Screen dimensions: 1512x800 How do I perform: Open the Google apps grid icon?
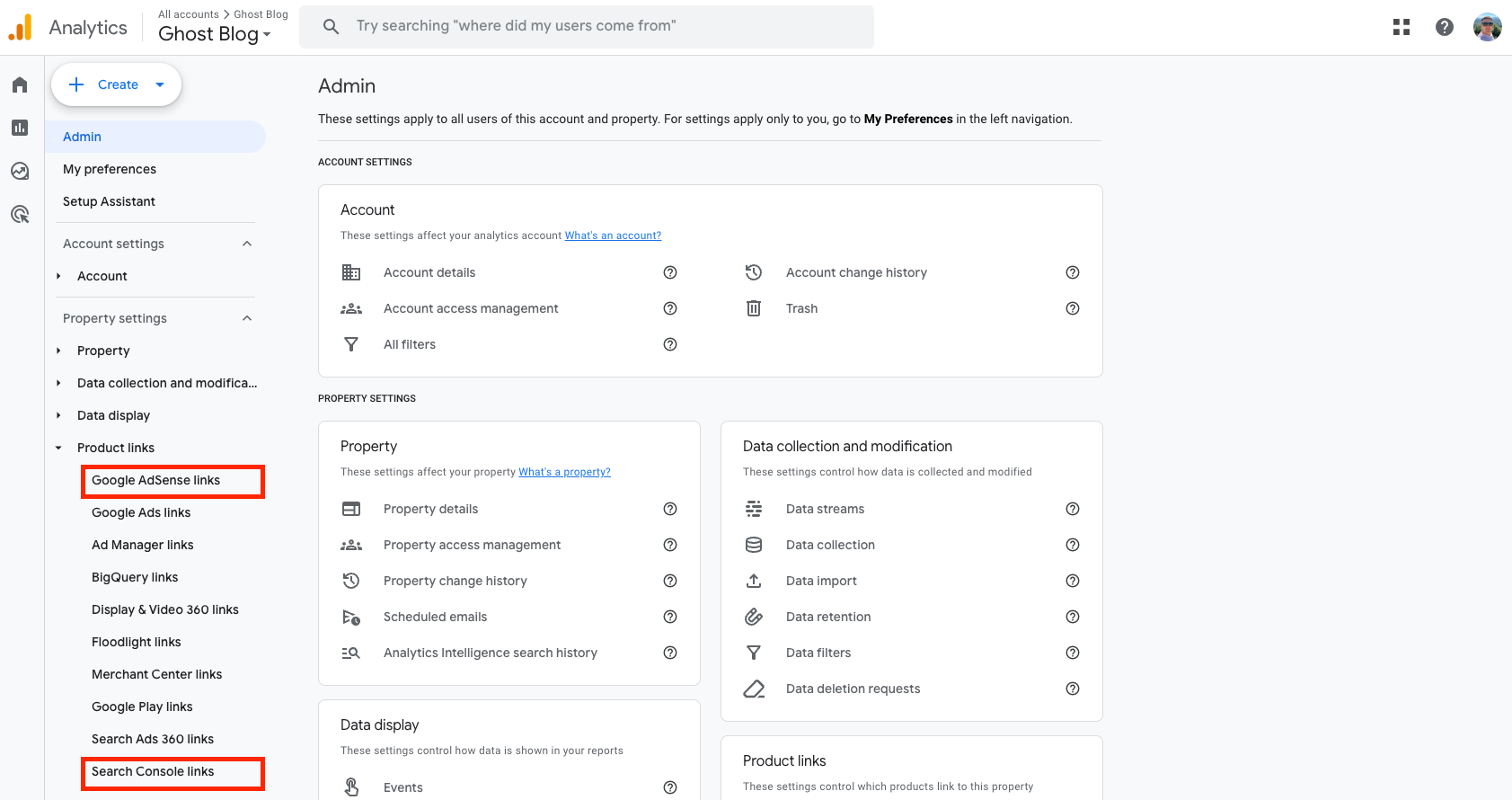(x=1401, y=27)
